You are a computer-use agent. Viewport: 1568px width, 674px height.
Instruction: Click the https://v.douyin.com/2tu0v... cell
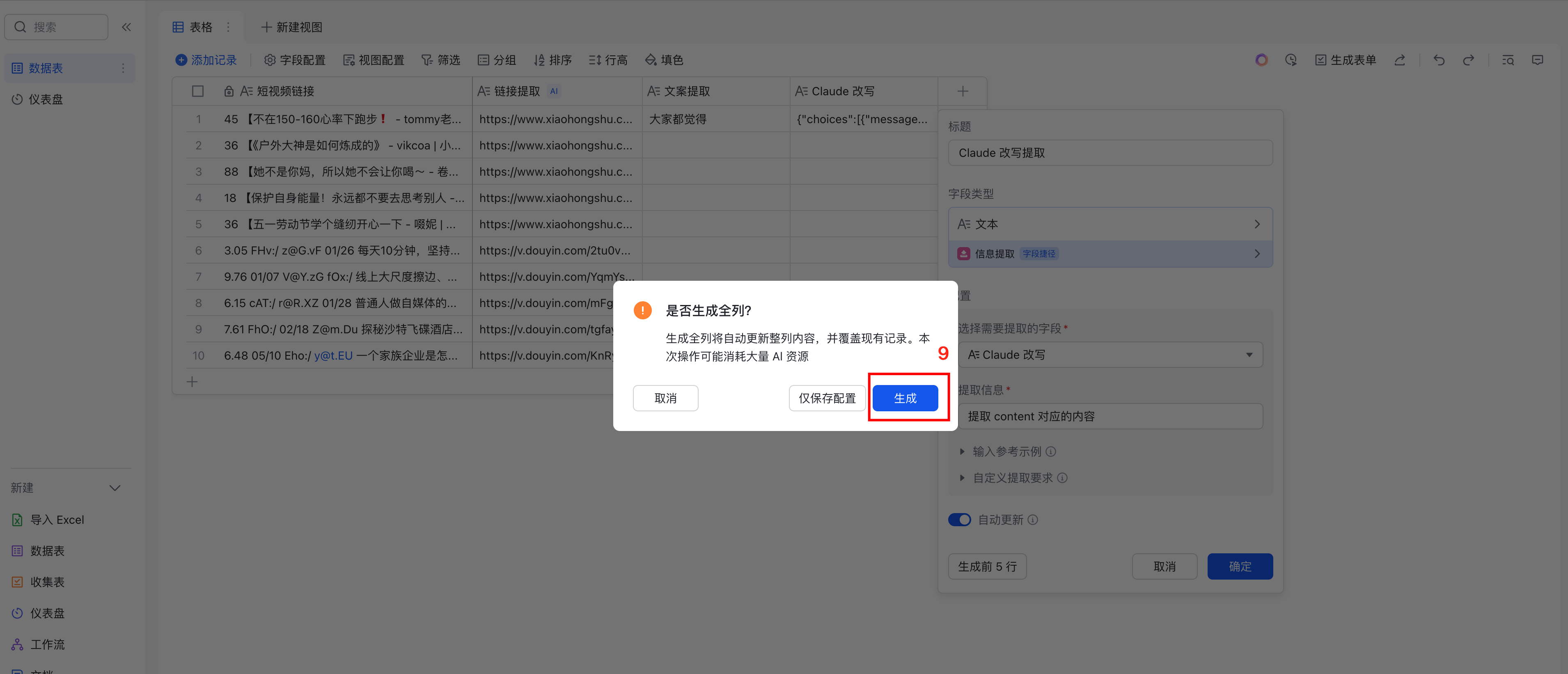coord(557,250)
